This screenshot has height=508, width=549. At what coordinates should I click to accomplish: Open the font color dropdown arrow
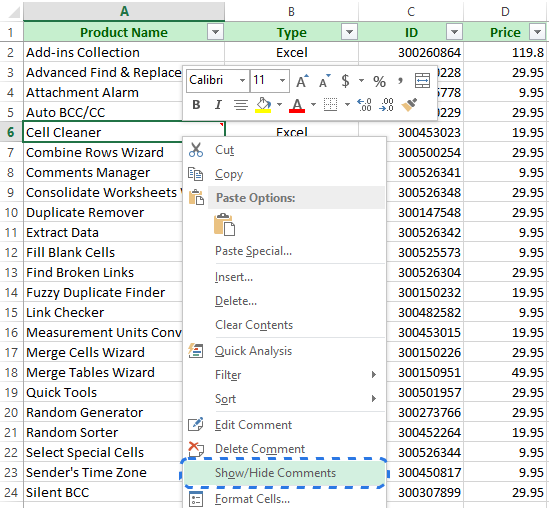pos(313,104)
